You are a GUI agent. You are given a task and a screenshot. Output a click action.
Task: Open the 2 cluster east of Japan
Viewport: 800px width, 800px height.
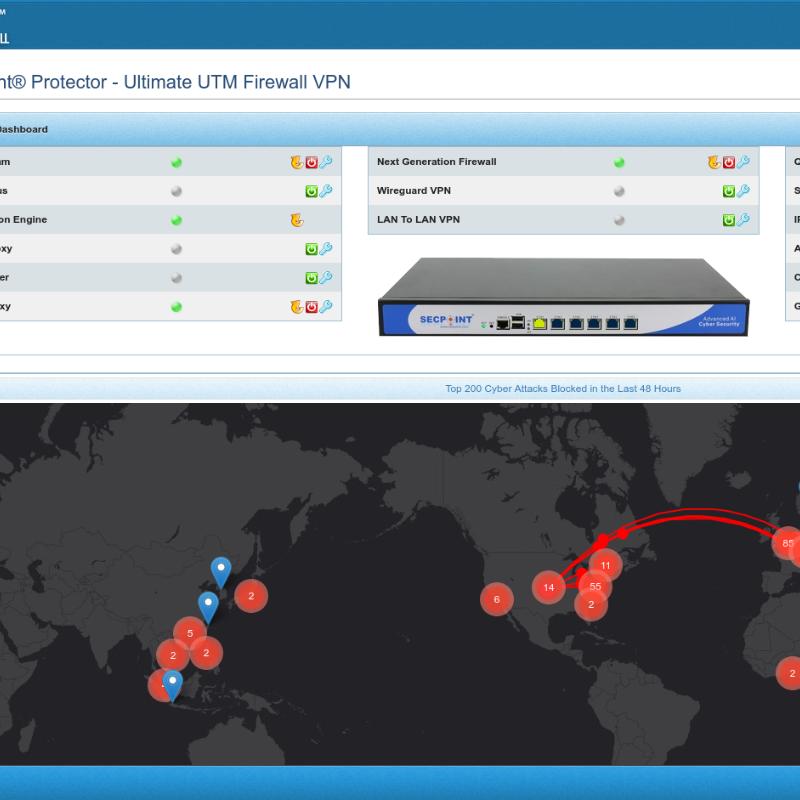pyautogui.click(x=251, y=595)
